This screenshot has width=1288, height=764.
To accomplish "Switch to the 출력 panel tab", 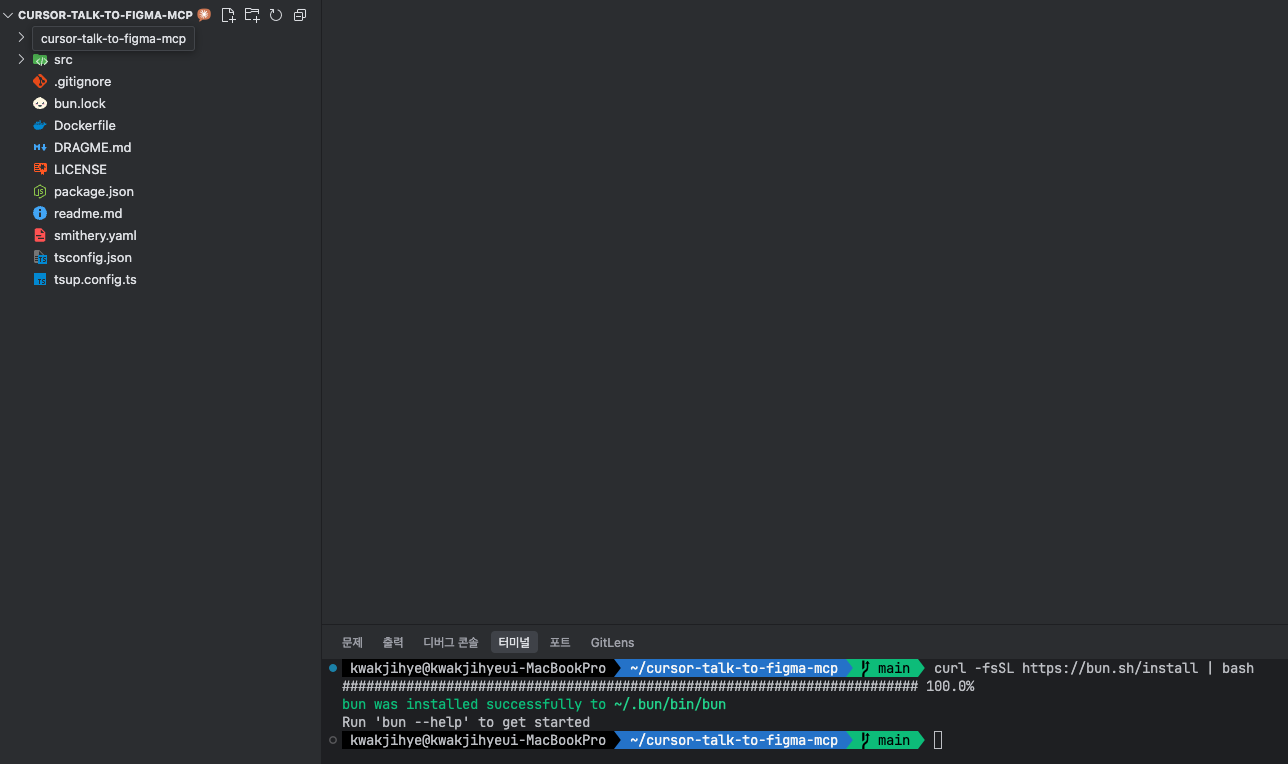I will click(x=393, y=642).
